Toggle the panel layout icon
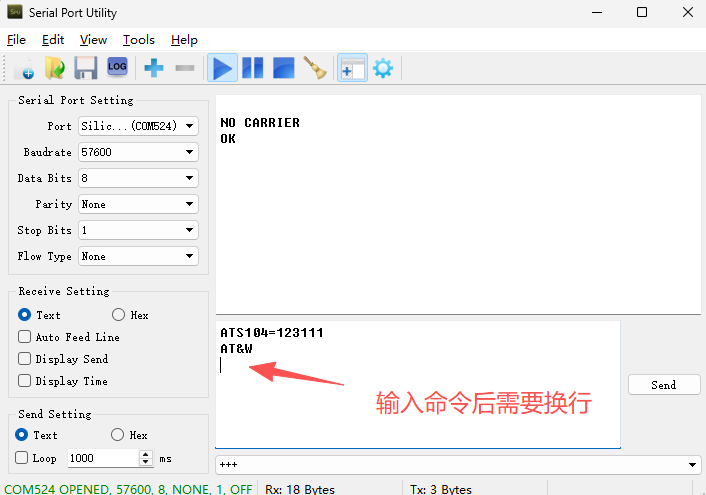The image size is (706, 495). 352,68
